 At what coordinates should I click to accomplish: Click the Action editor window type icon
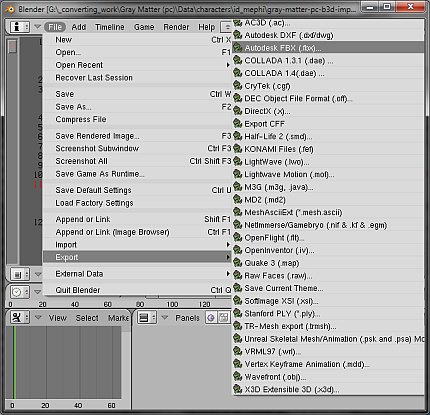pyautogui.click(x=16, y=317)
